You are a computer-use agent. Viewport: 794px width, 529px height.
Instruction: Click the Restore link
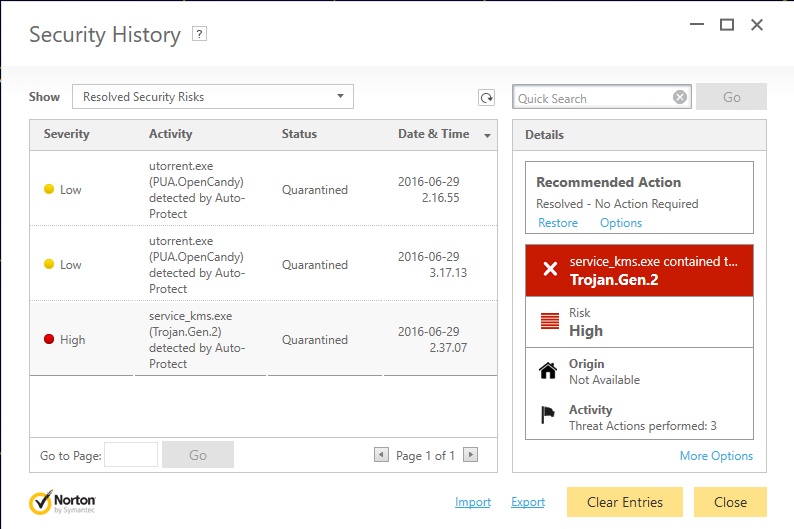[558, 223]
